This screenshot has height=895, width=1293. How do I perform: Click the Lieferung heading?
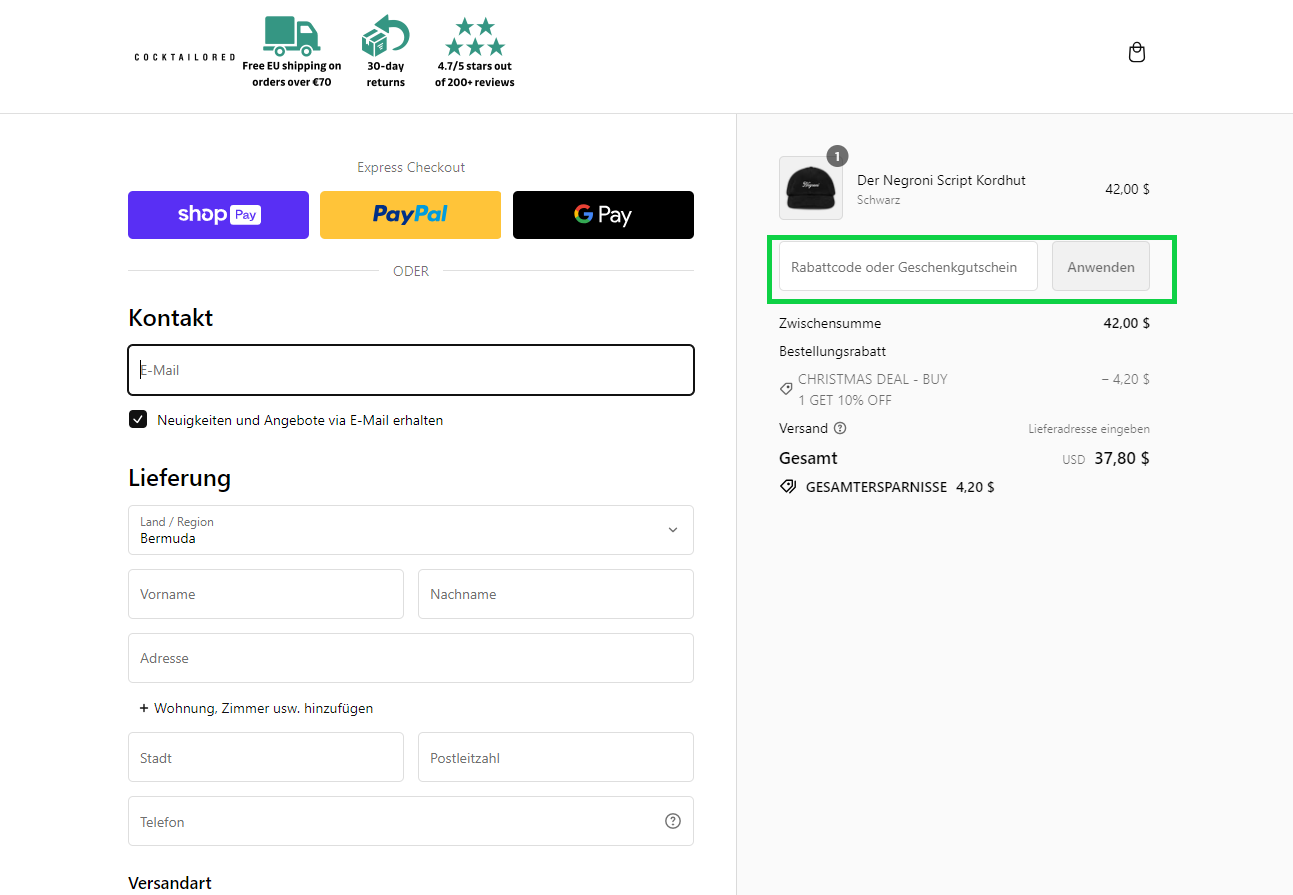180,478
